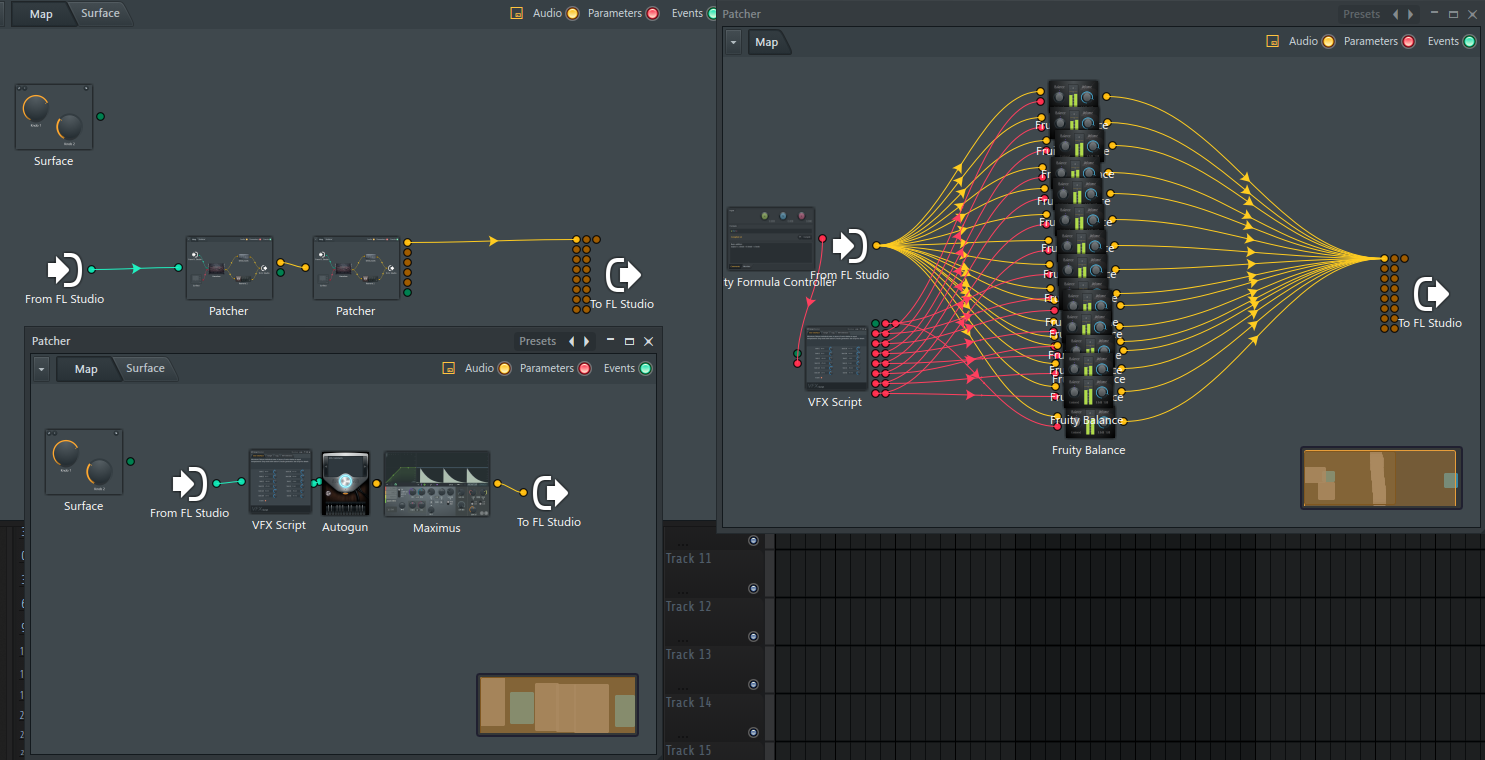
Task: Select the Patcher node wired toward To FL Studio
Action: pos(355,268)
